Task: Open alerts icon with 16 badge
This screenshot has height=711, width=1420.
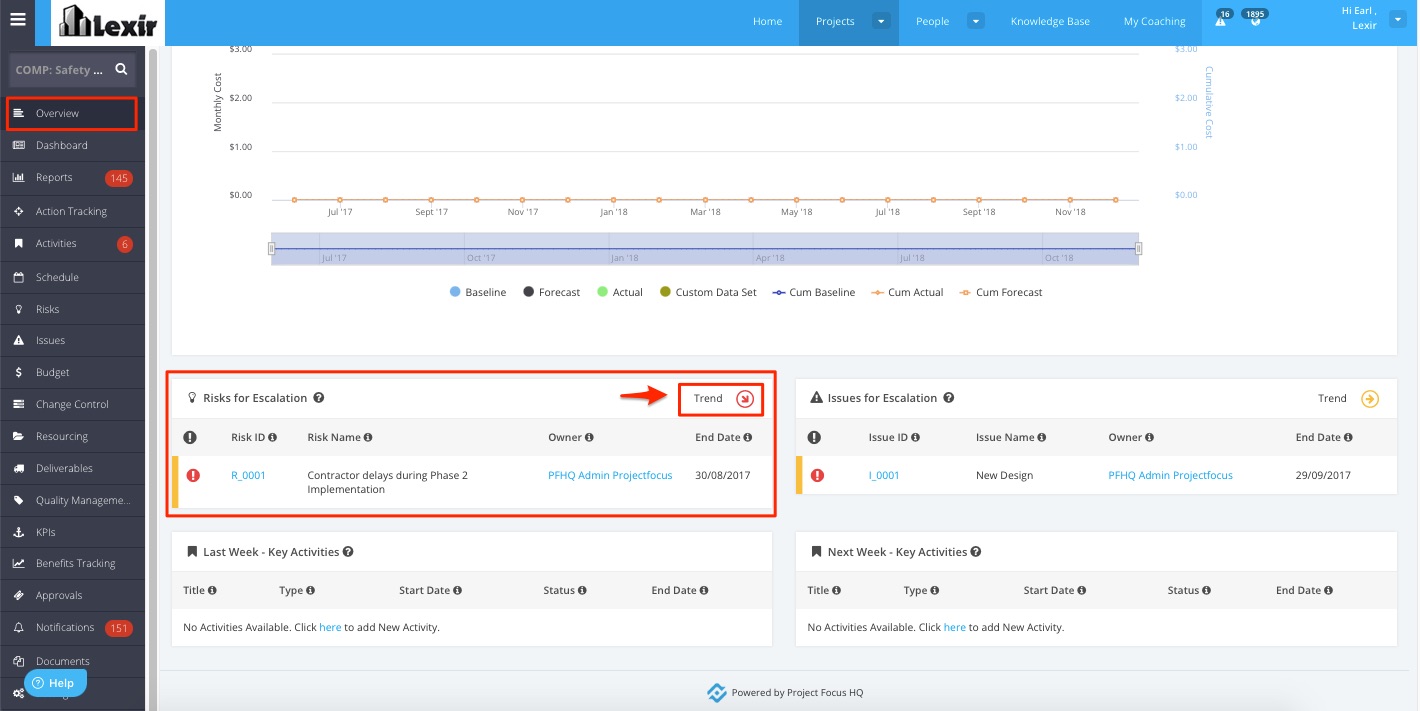Action: [1222, 19]
